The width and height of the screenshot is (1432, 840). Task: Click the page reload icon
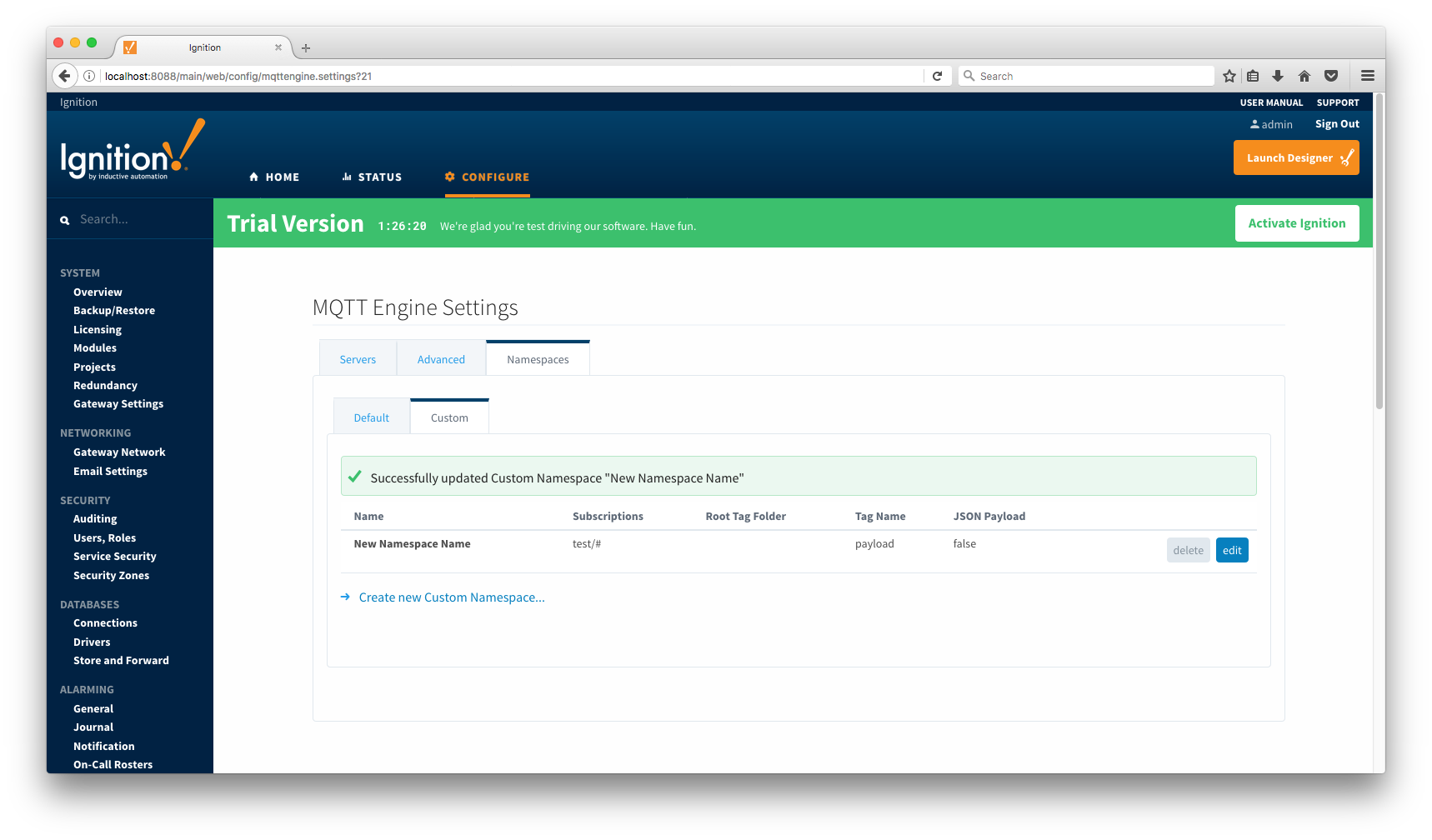(x=937, y=76)
